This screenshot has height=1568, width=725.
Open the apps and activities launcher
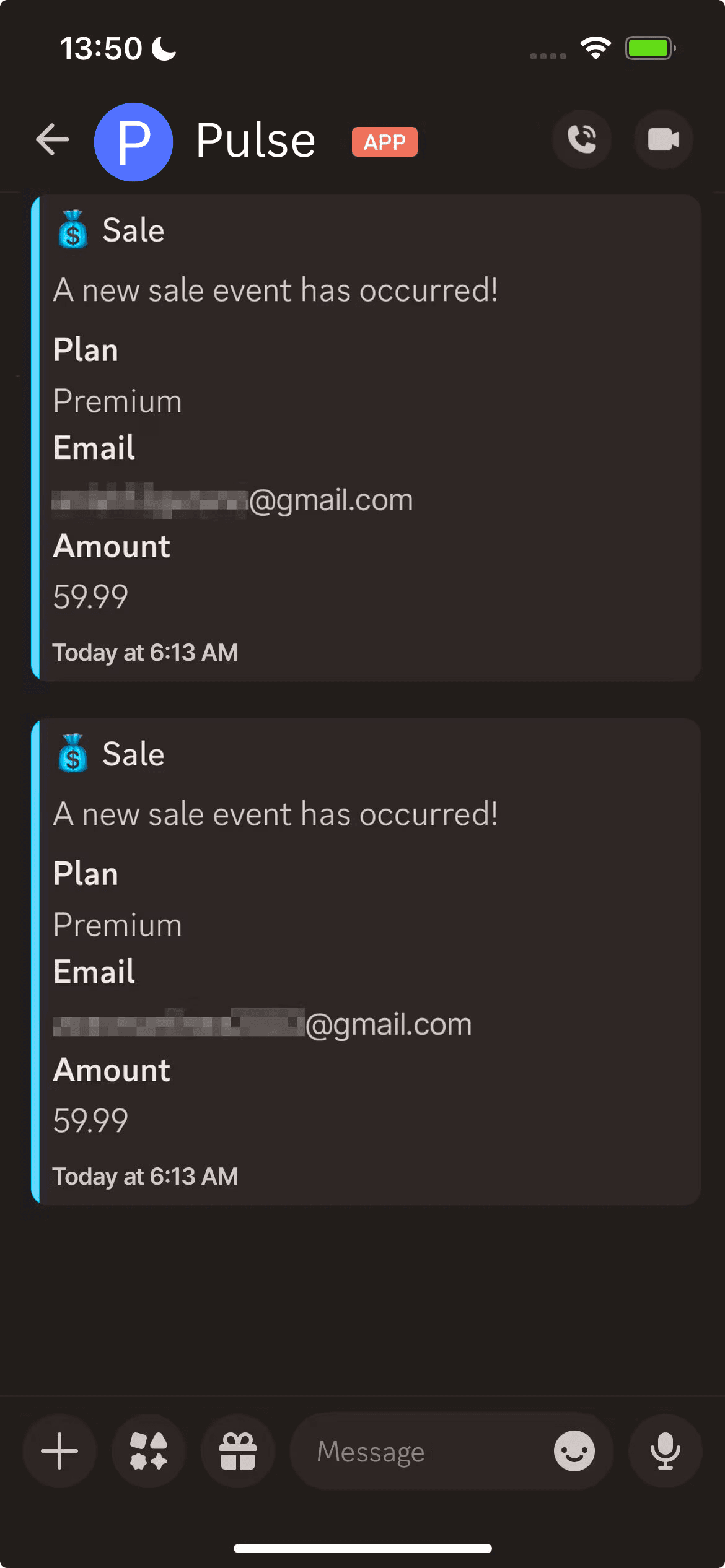point(149,1451)
